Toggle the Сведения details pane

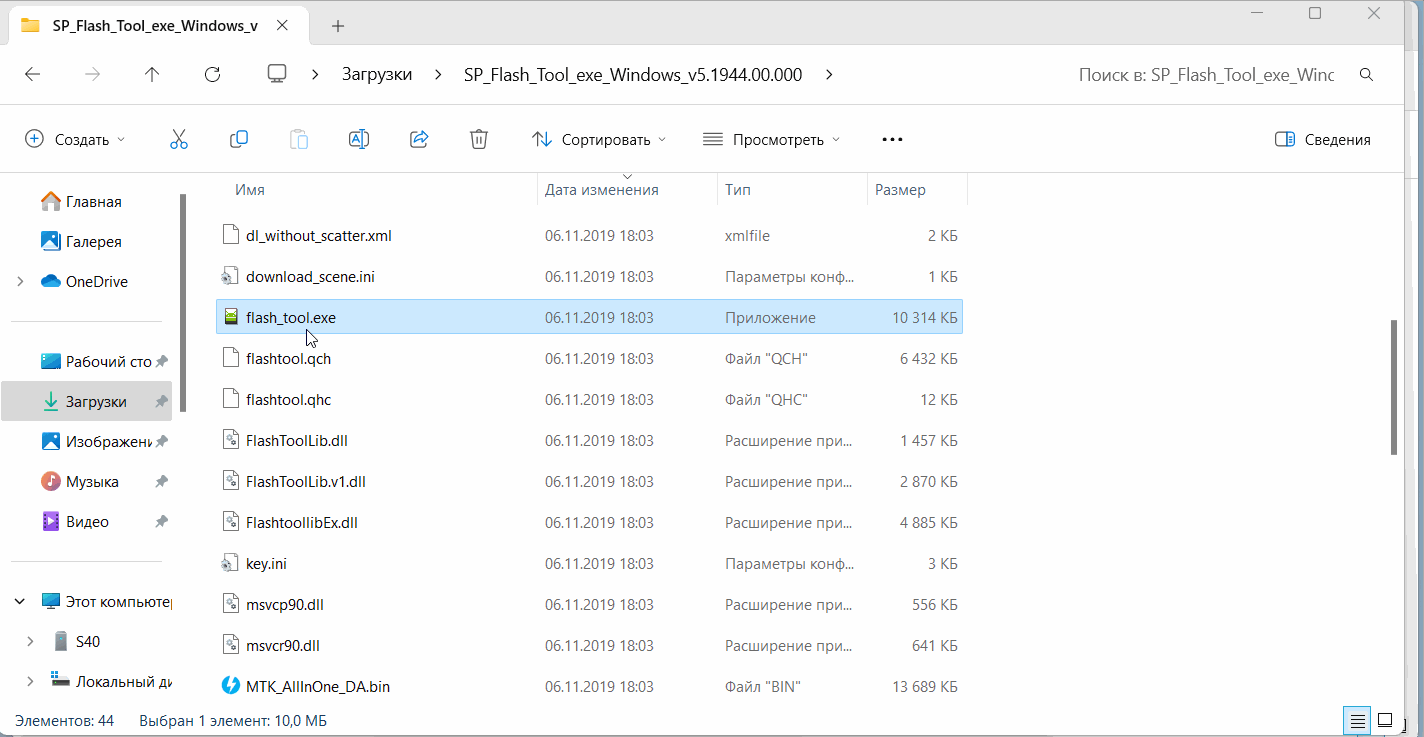click(1323, 140)
